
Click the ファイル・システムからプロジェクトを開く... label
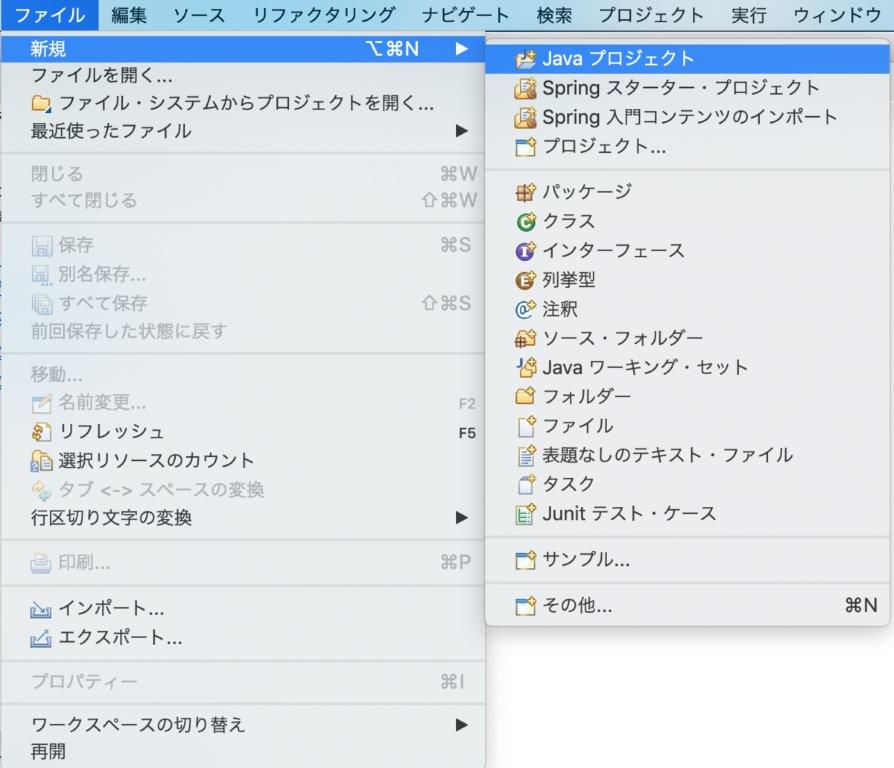click(246, 104)
